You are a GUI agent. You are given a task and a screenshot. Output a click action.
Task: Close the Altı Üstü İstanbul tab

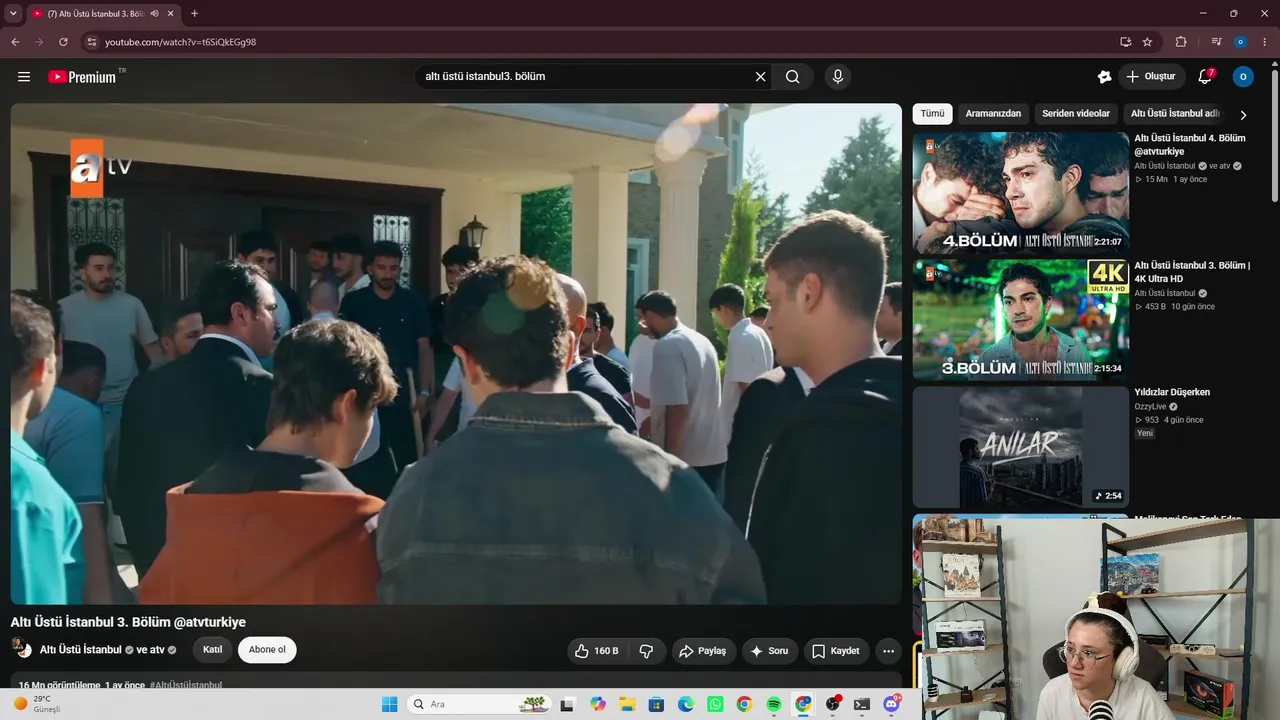coord(172,13)
